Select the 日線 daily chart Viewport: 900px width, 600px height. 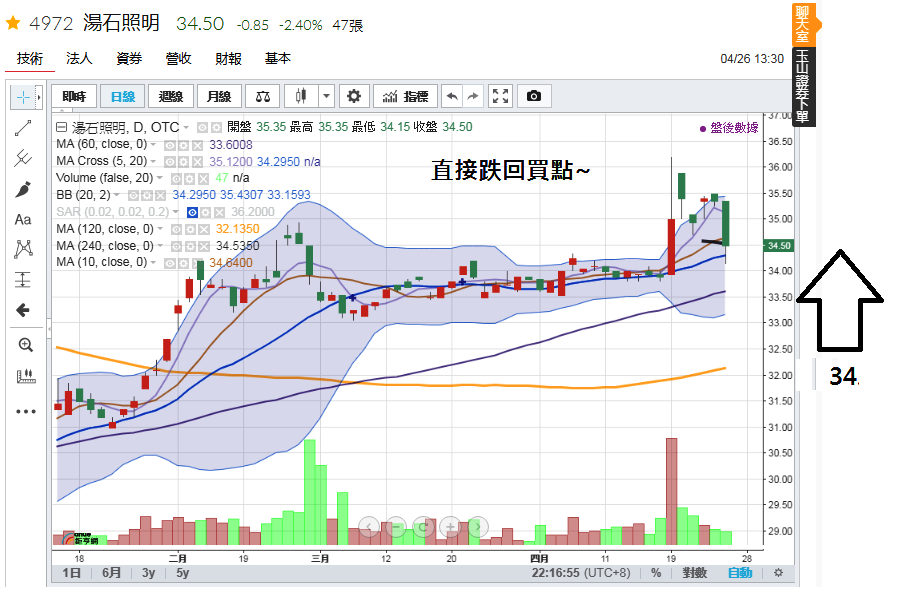(123, 96)
